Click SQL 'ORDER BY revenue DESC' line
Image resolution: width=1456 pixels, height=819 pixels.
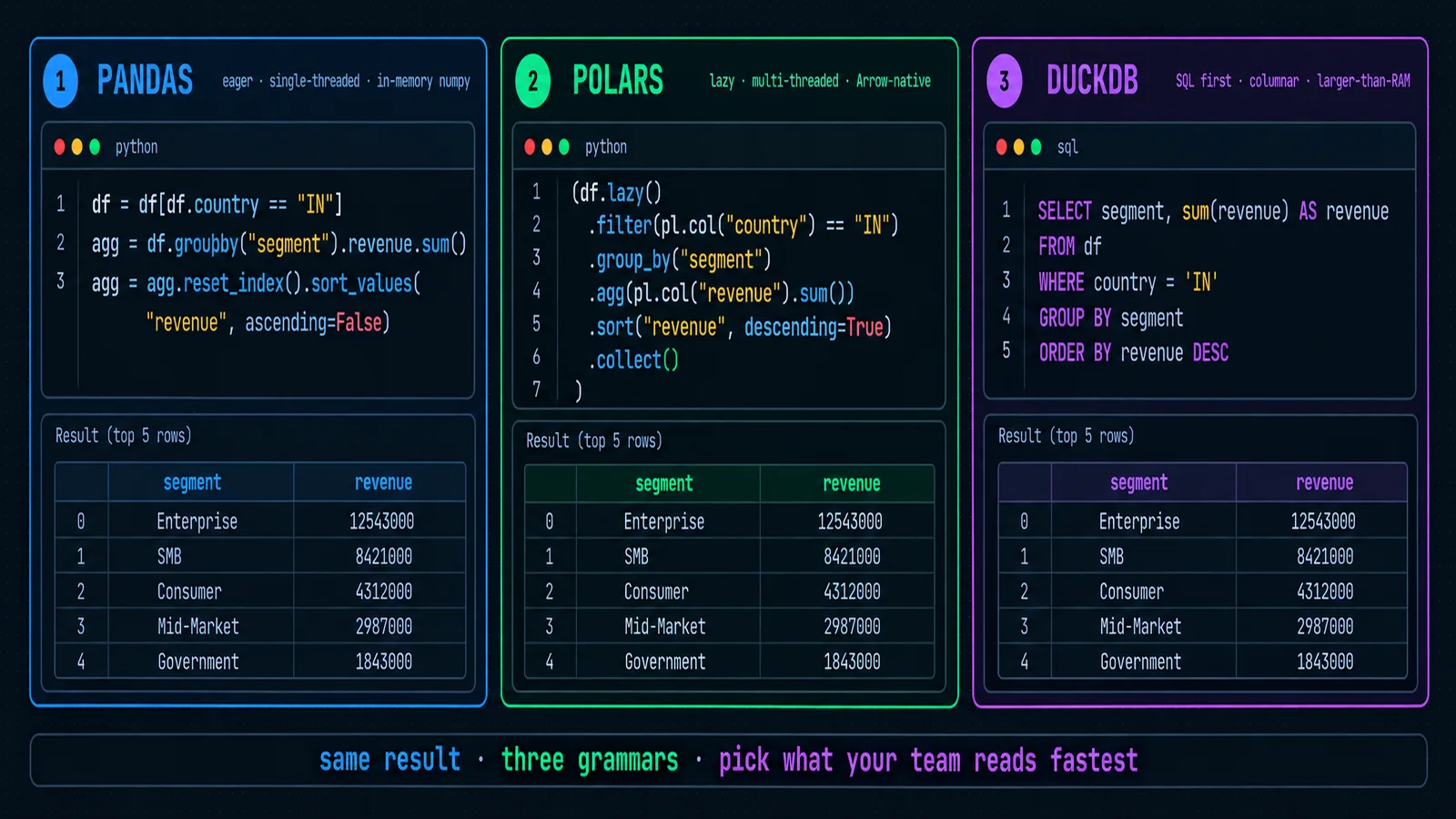click(1134, 352)
